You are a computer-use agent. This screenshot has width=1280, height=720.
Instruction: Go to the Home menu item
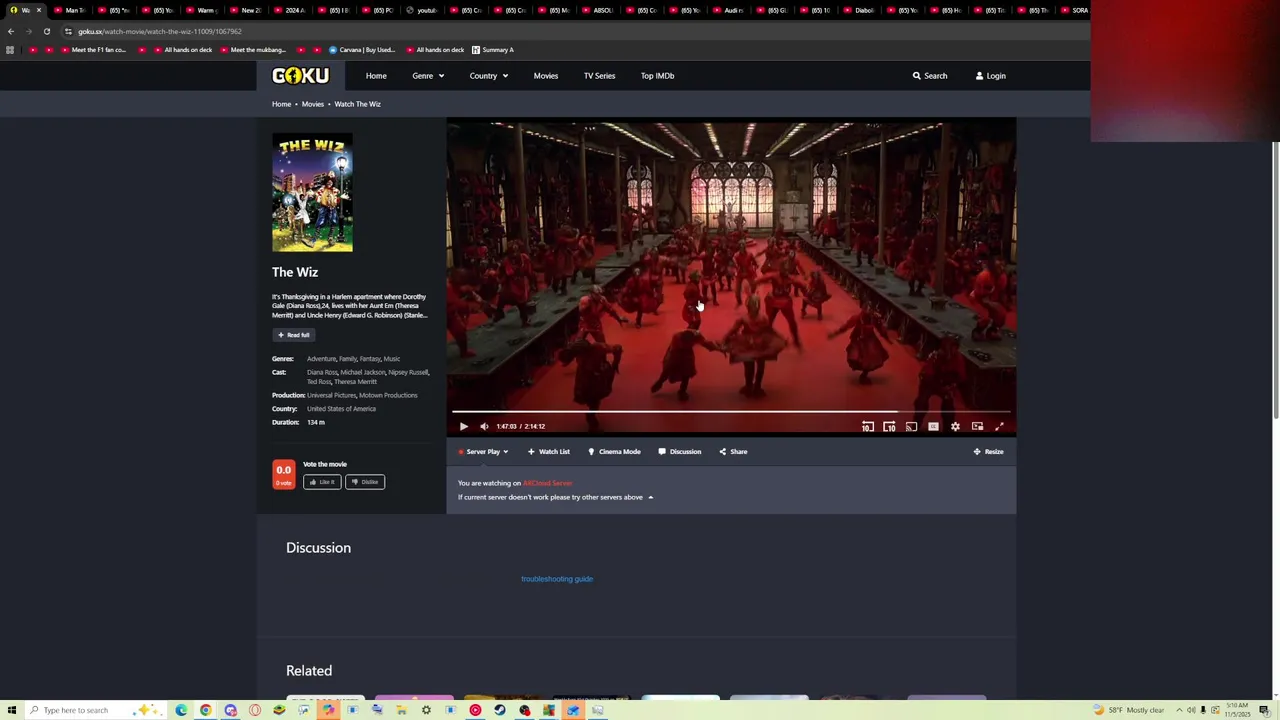(376, 75)
